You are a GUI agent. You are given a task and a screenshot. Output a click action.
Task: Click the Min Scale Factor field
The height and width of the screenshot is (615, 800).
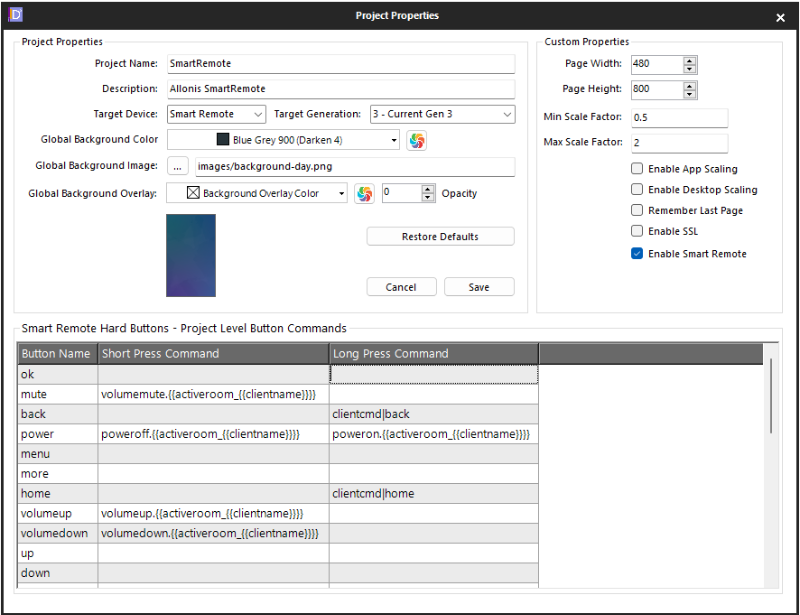680,117
